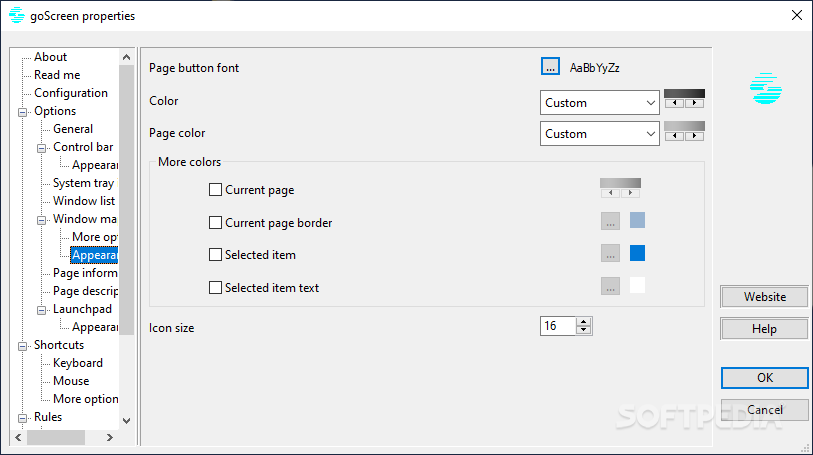
Task: Click the tree scroll right arrow
Action: (109, 437)
